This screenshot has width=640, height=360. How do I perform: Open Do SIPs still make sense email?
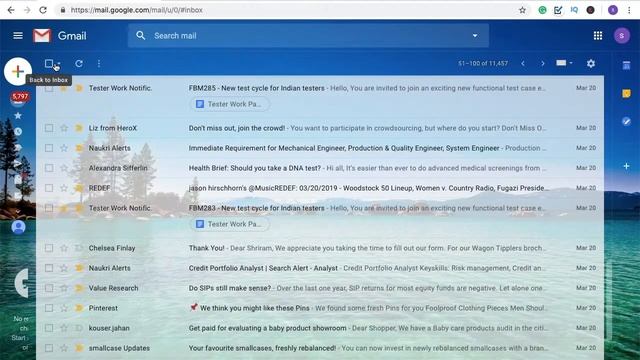[320, 288]
